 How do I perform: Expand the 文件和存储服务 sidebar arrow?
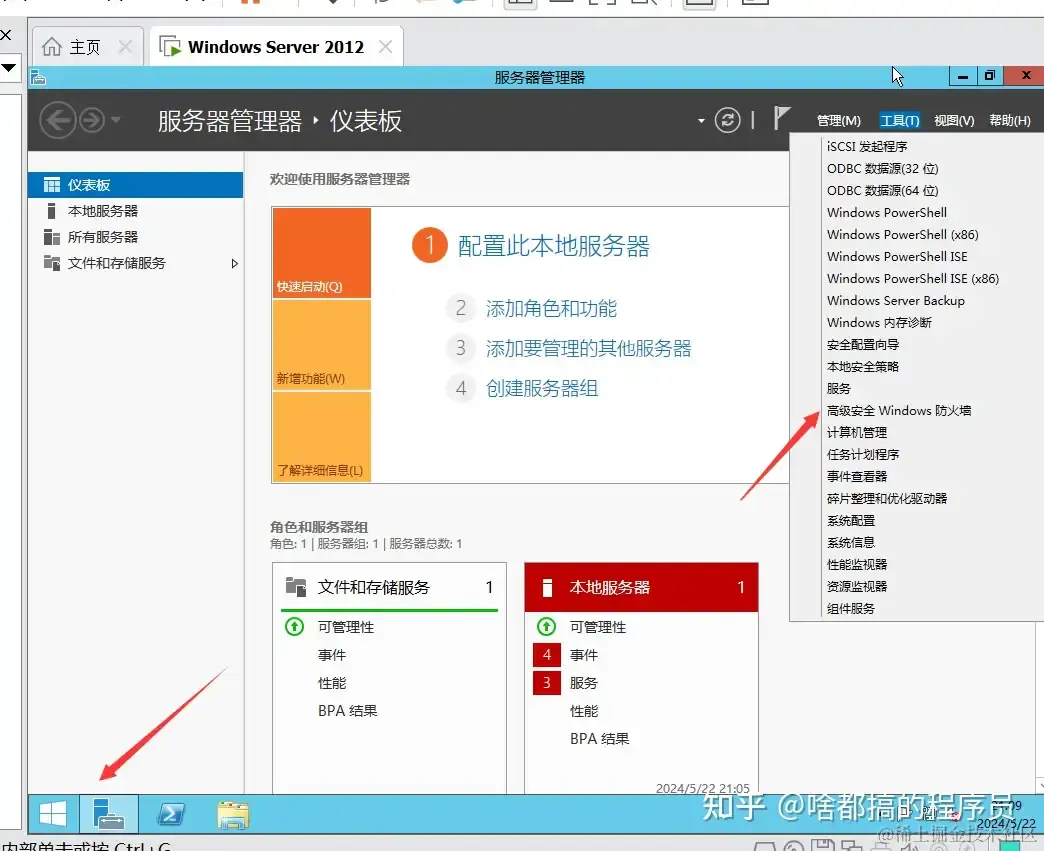tap(234, 264)
